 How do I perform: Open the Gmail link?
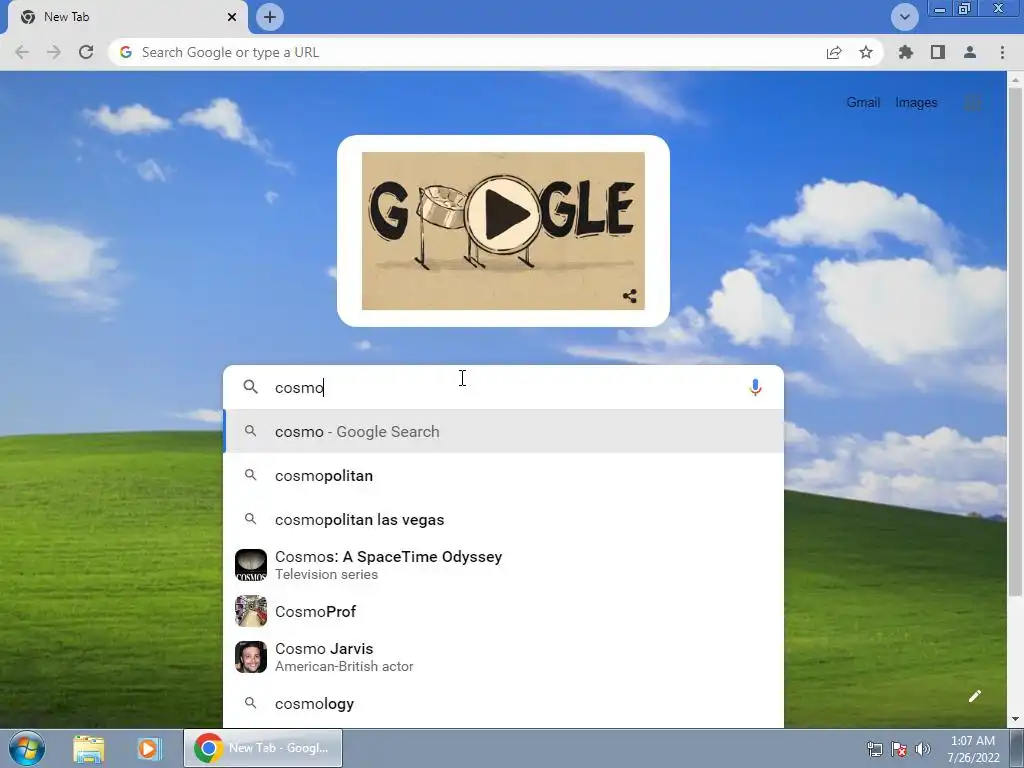coord(863,103)
